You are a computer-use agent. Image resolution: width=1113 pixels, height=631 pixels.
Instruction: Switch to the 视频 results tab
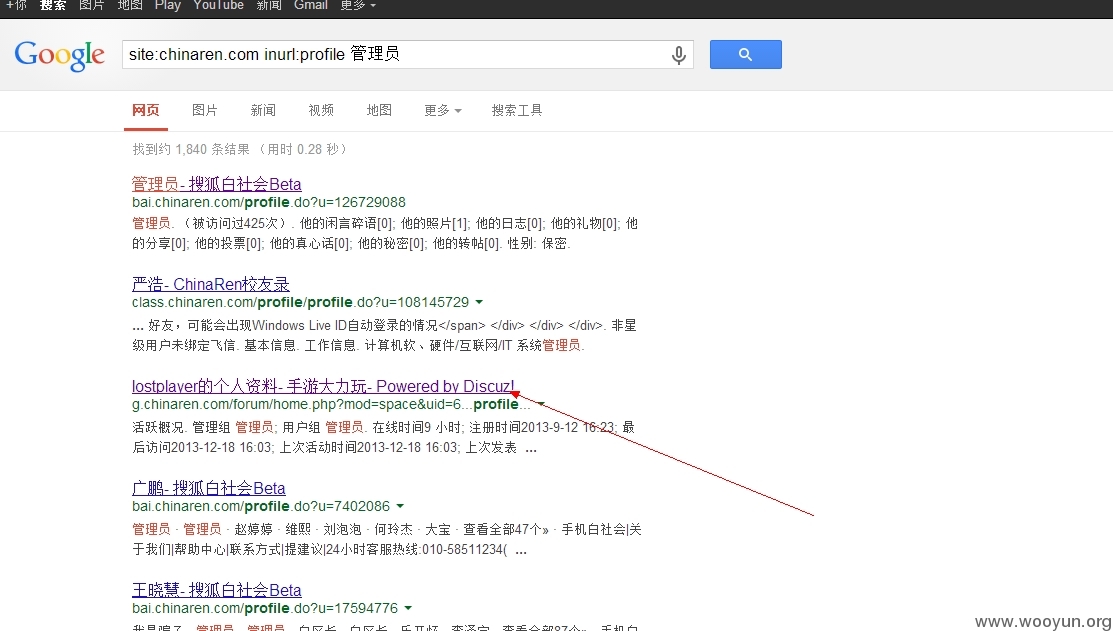[321, 110]
